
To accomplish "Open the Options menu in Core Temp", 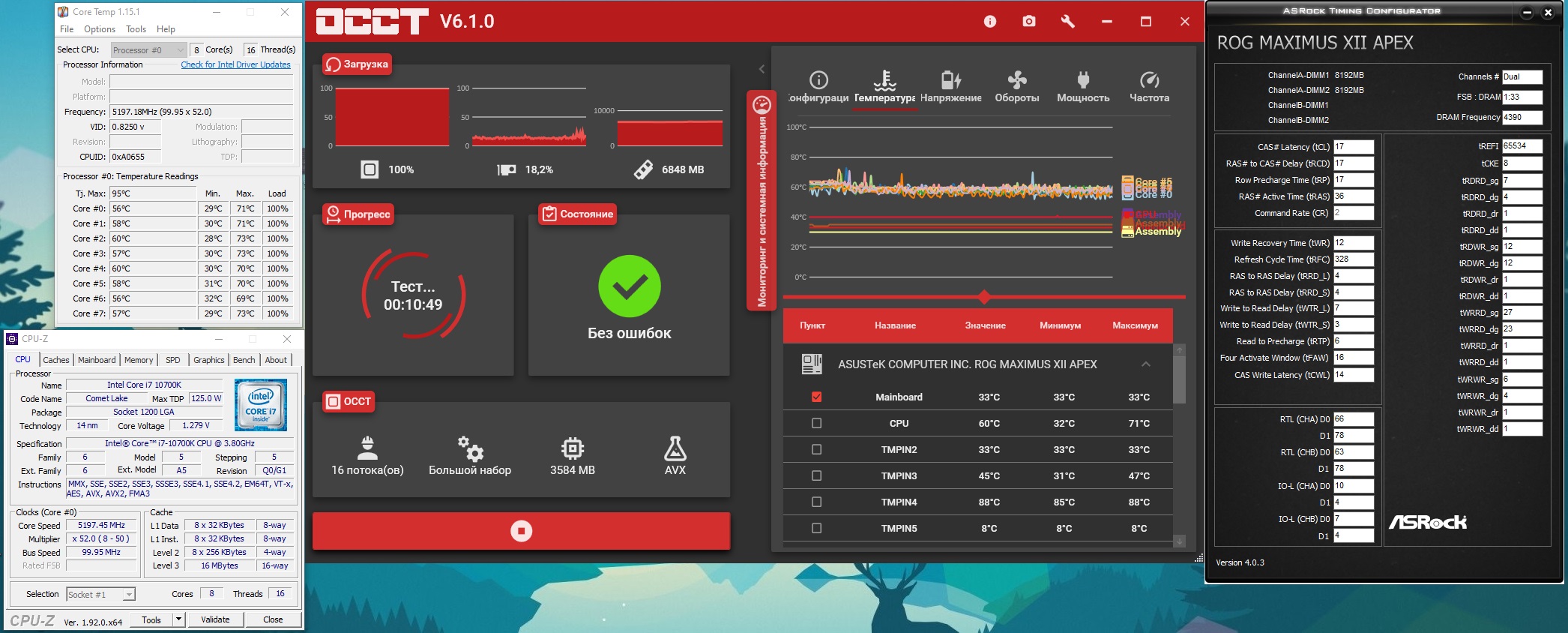I will pyautogui.click(x=100, y=29).
